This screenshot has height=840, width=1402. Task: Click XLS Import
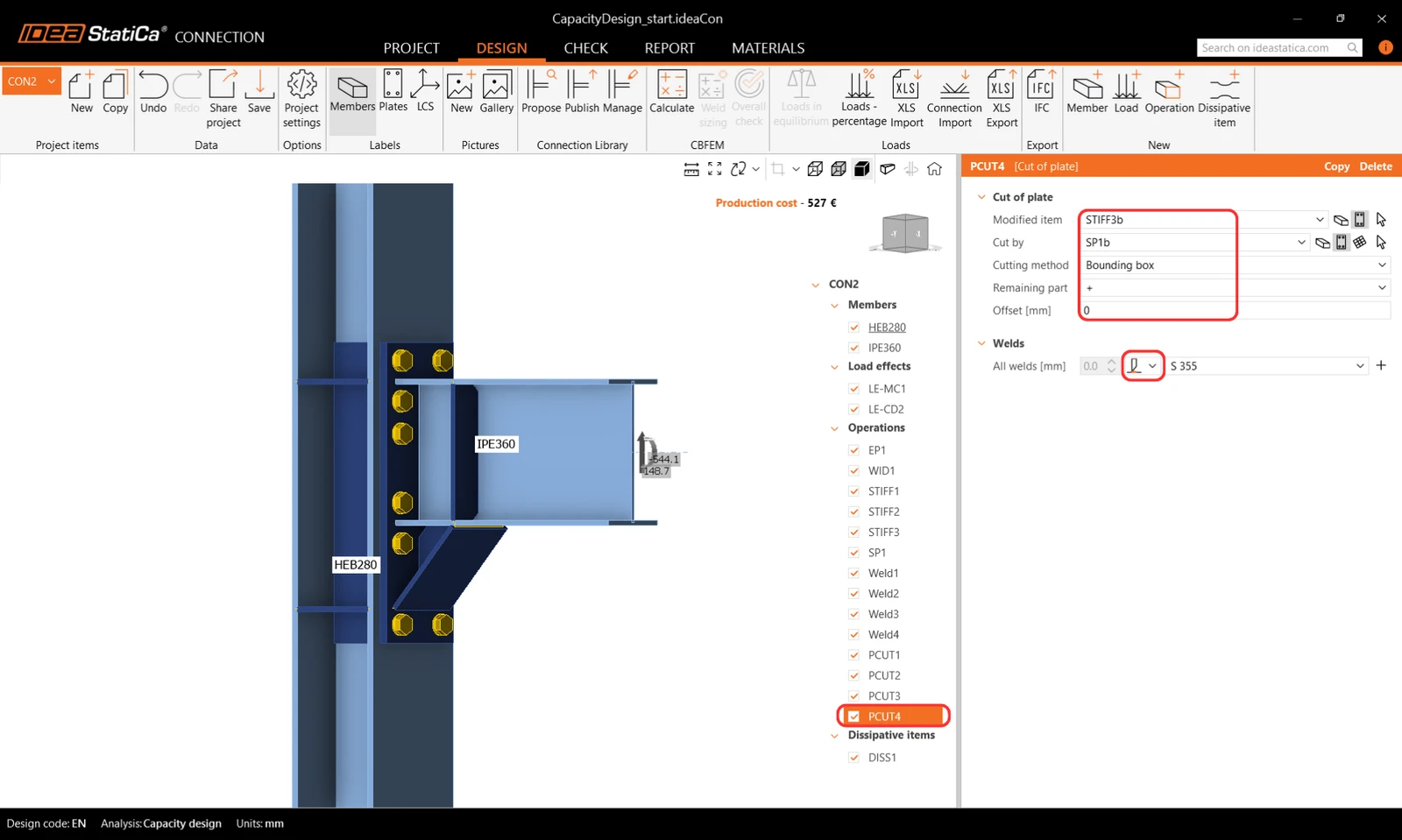[907, 99]
